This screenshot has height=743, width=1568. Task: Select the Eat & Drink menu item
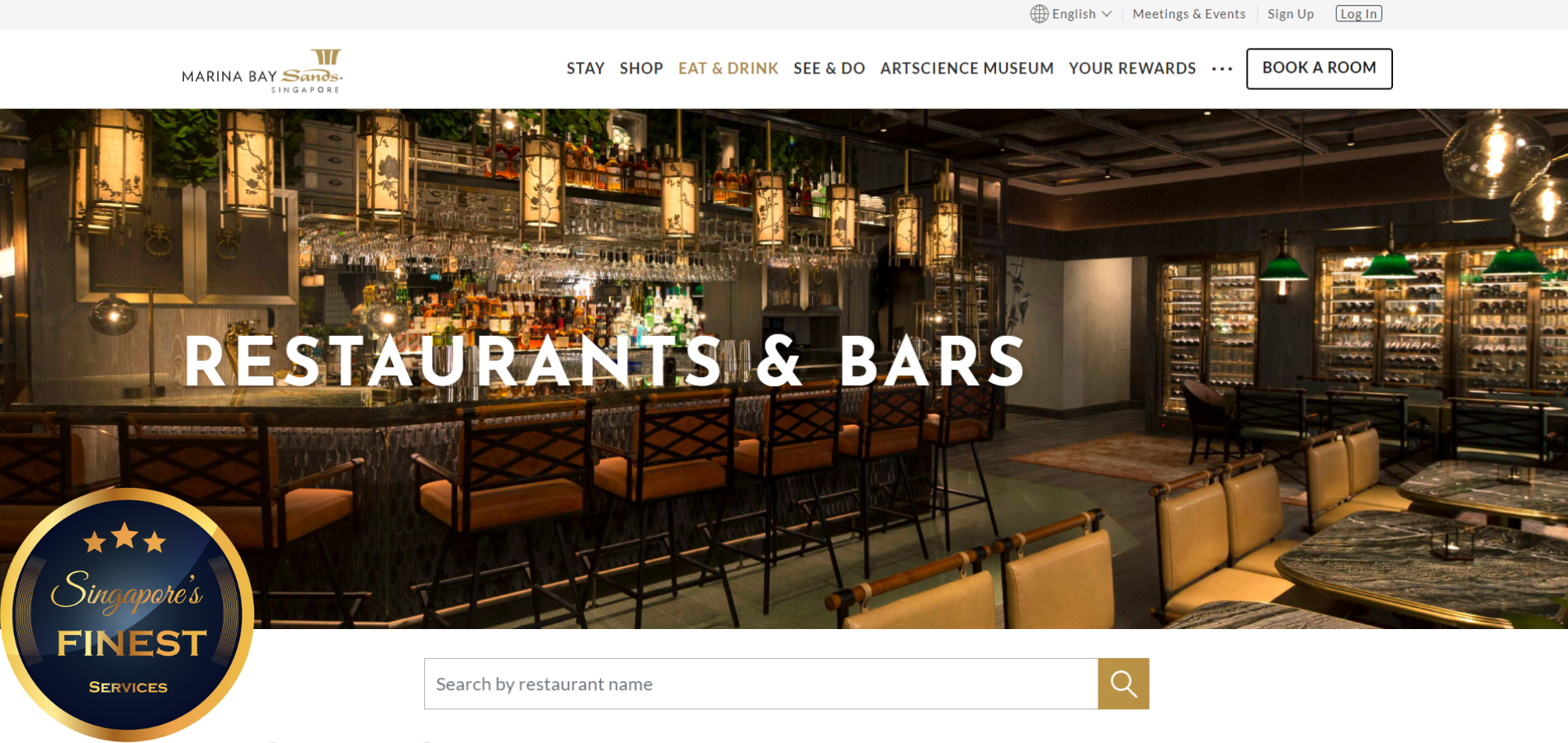(x=728, y=69)
